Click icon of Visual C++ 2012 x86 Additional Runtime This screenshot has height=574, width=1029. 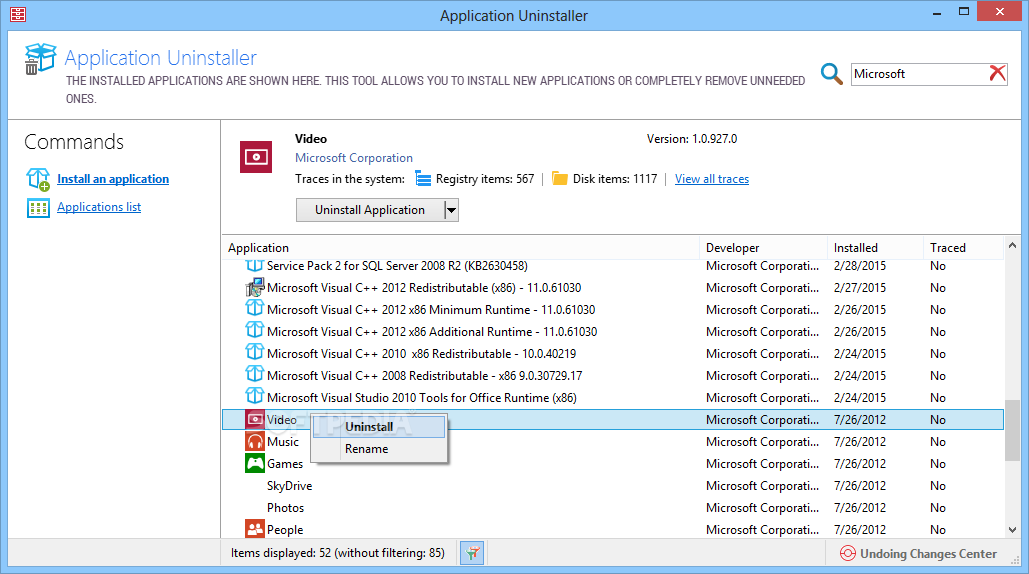255,330
